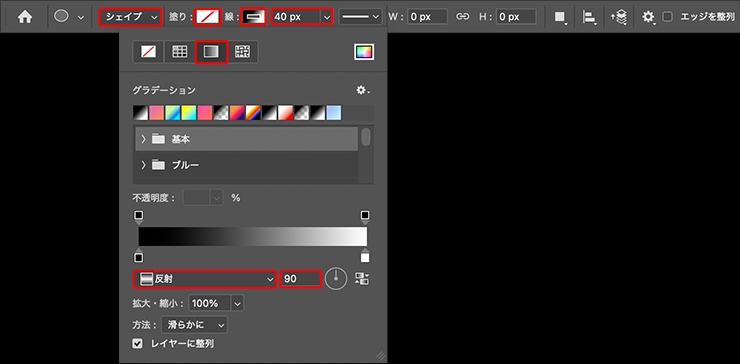Open the グラデーション panel gear menu

[363, 90]
